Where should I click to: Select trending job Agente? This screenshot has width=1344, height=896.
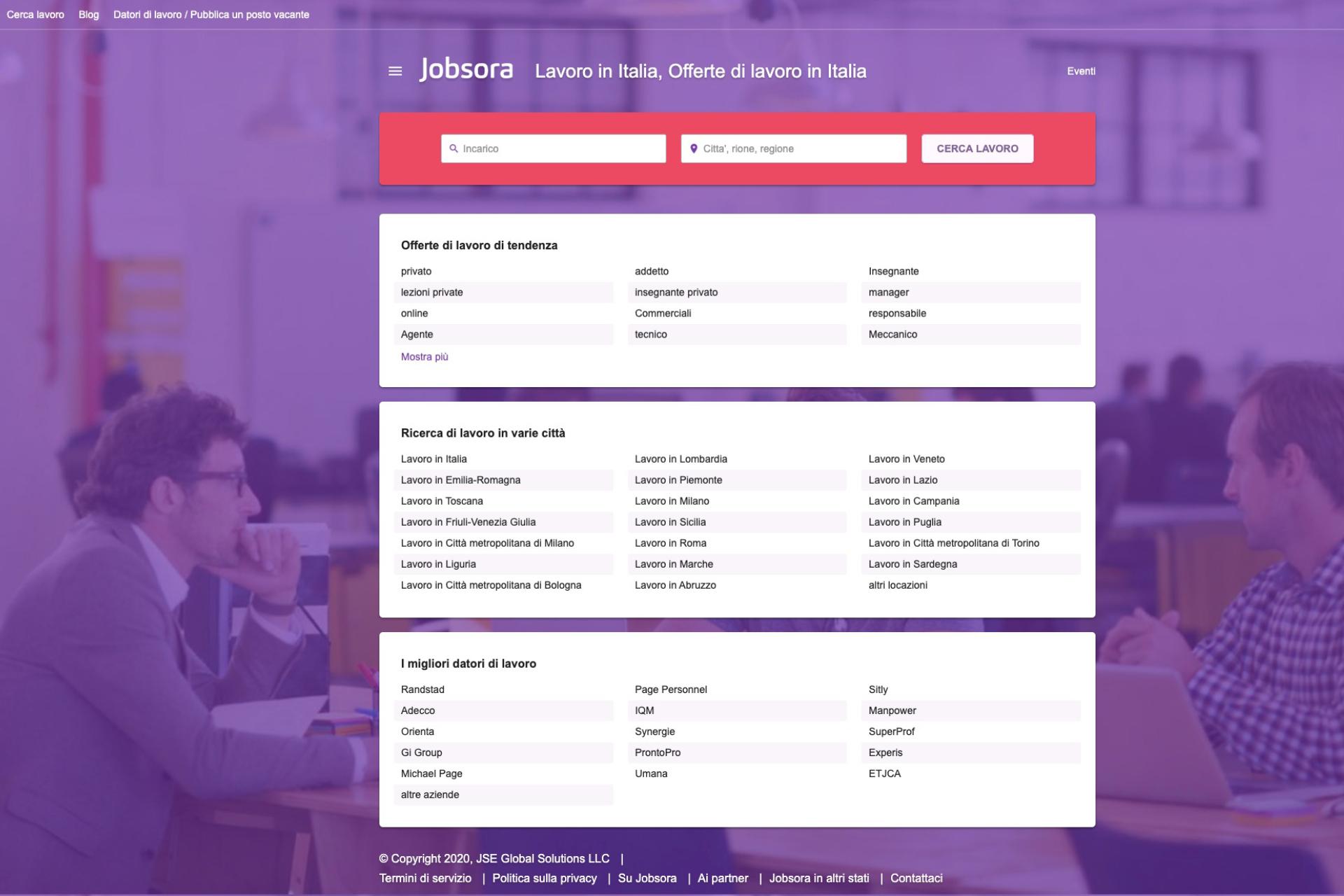[x=417, y=335]
